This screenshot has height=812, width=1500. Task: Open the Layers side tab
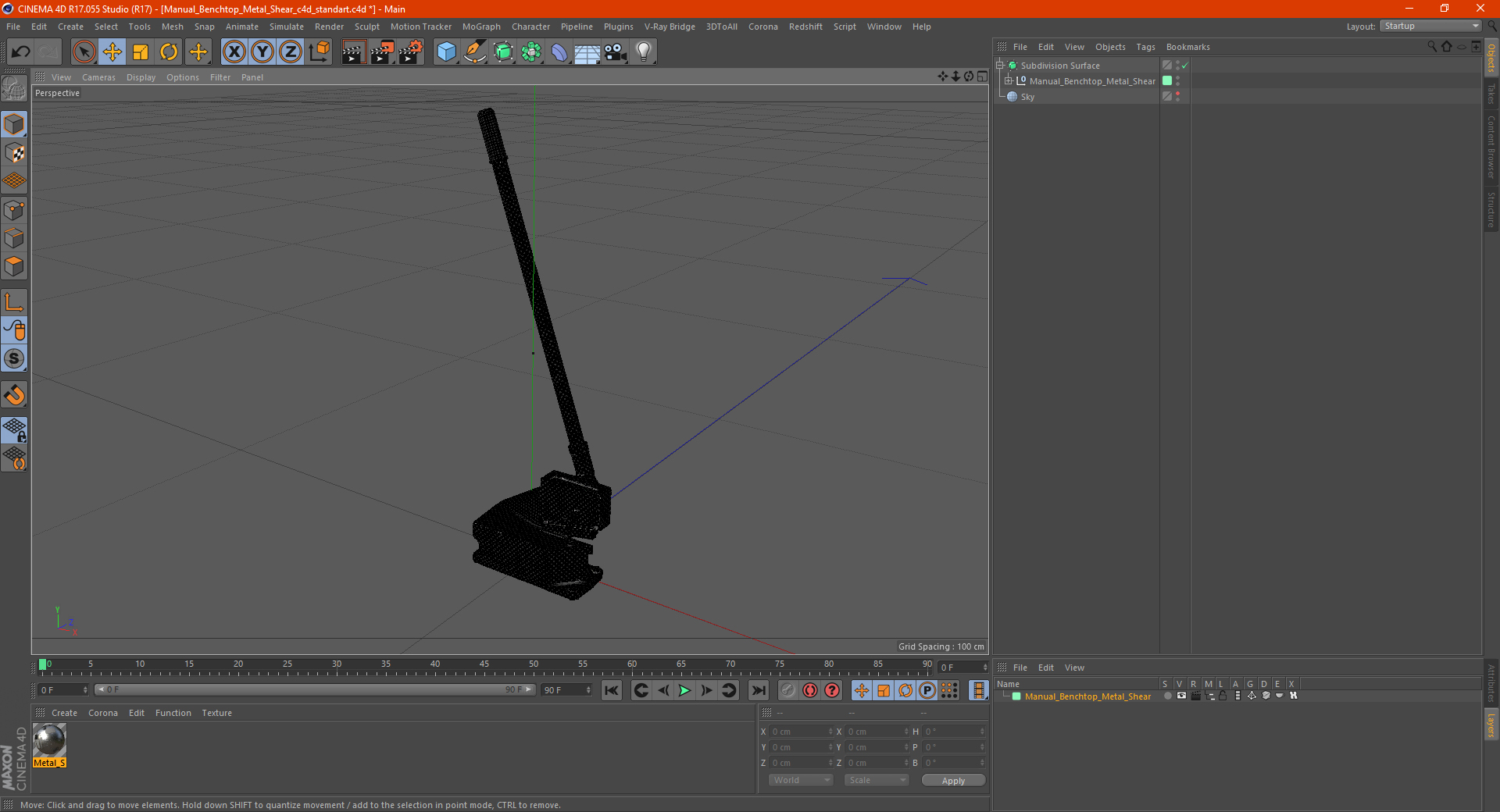[x=1491, y=724]
